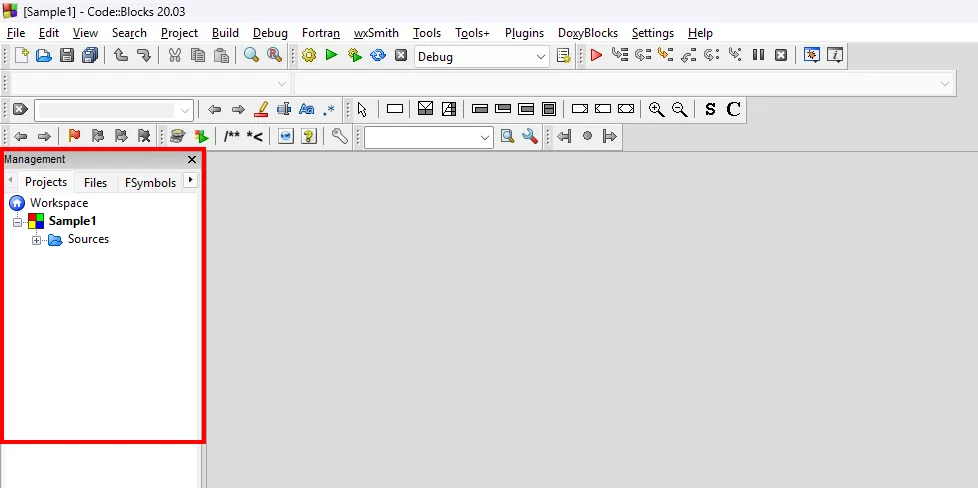978x488 pixels.
Task: Switch to the Files tab
Action: tap(95, 182)
